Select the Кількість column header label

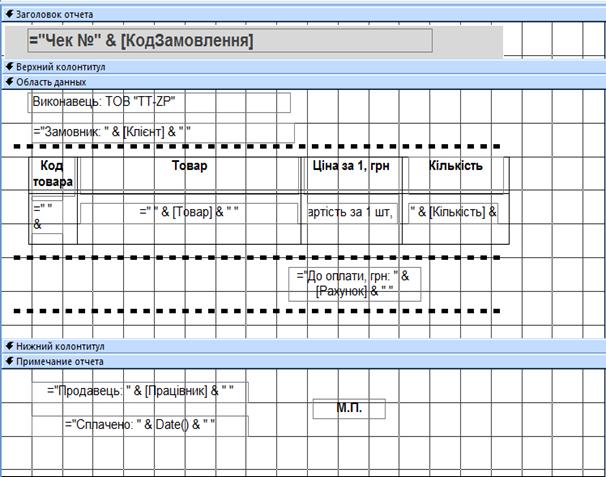pyautogui.click(x=456, y=174)
